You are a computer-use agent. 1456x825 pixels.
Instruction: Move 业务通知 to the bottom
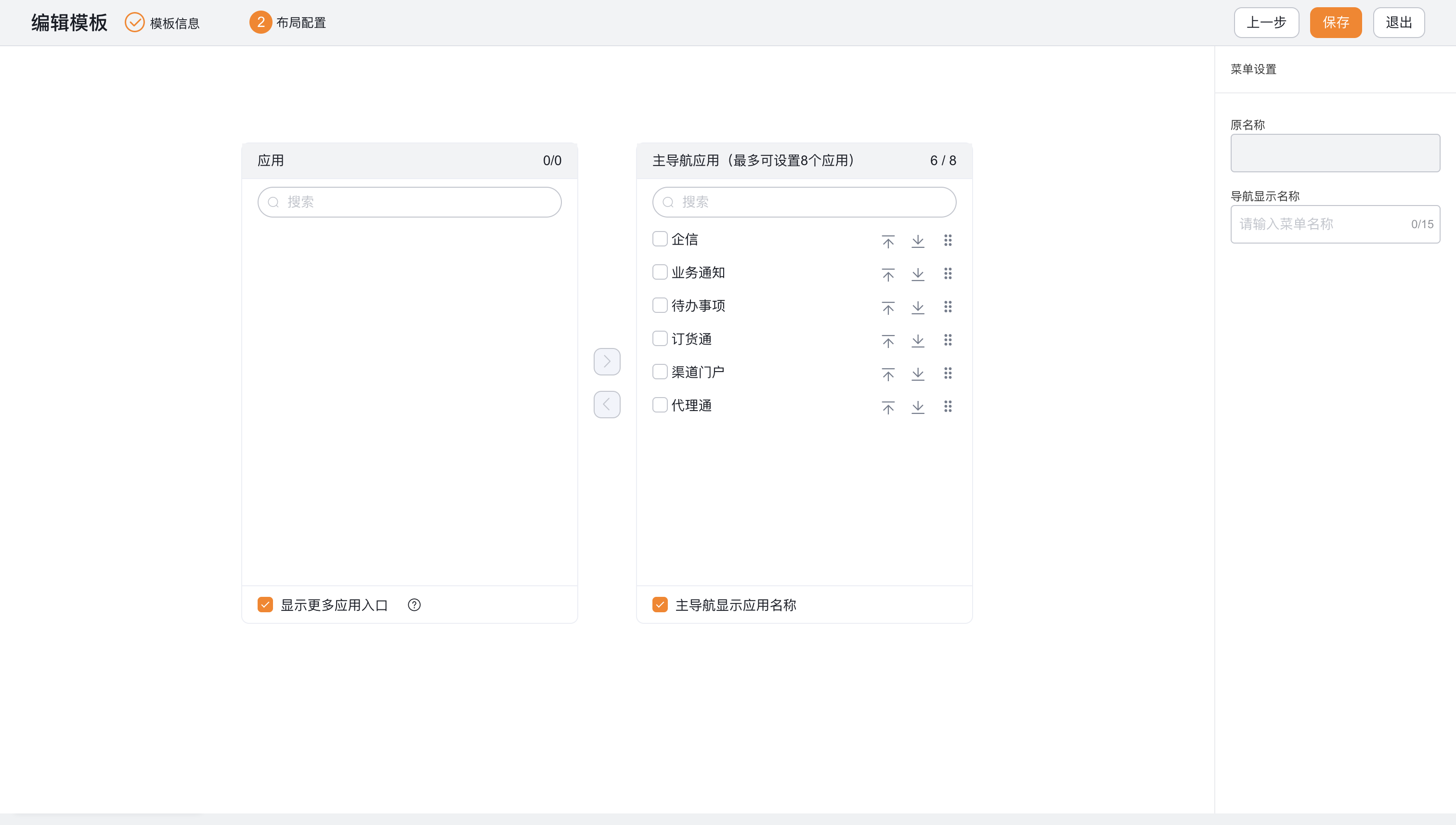[918, 275]
